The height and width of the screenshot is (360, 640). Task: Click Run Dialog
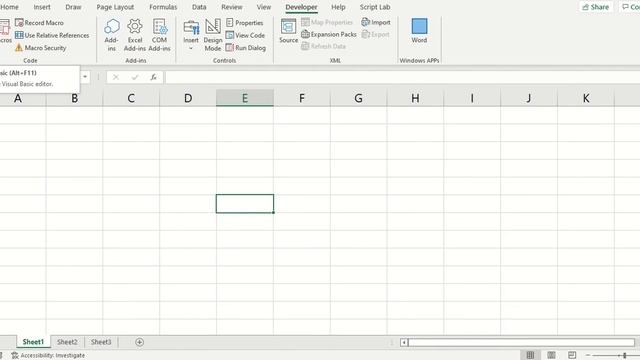pyautogui.click(x=246, y=48)
